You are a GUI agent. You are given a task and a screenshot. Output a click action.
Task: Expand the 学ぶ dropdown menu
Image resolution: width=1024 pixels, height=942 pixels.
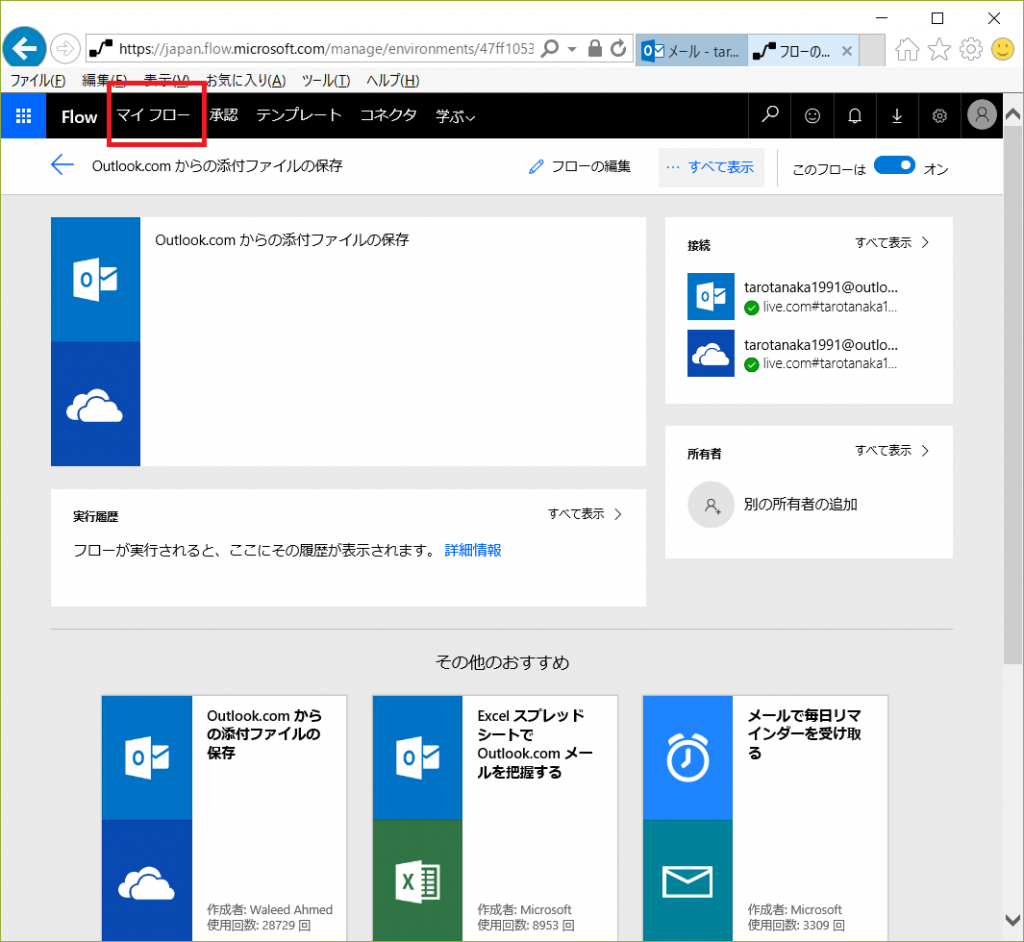[x=455, y=117]
